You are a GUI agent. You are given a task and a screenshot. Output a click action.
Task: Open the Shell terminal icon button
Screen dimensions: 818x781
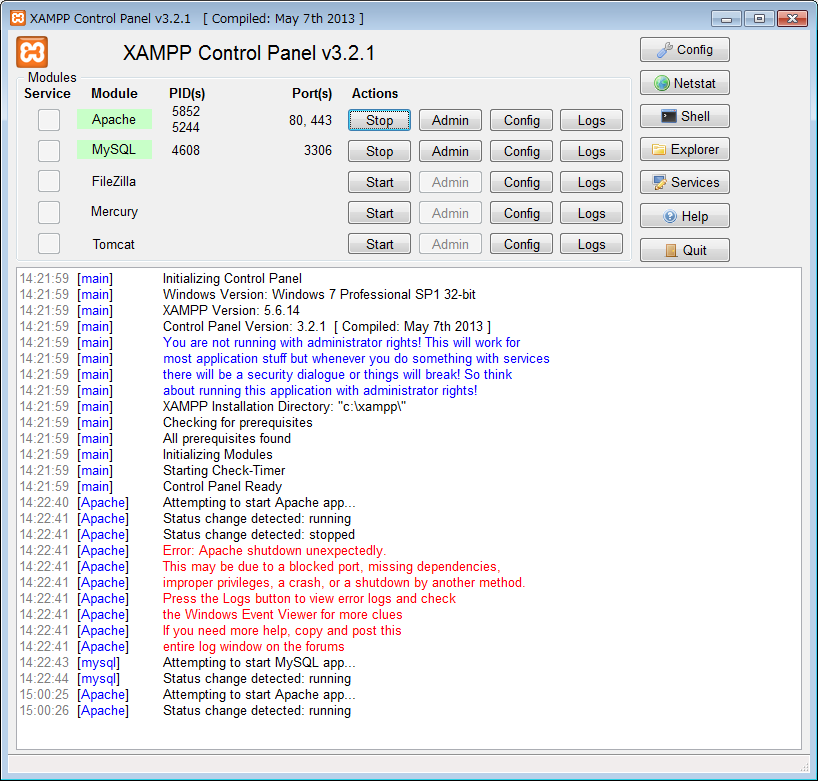coord(684,116)
